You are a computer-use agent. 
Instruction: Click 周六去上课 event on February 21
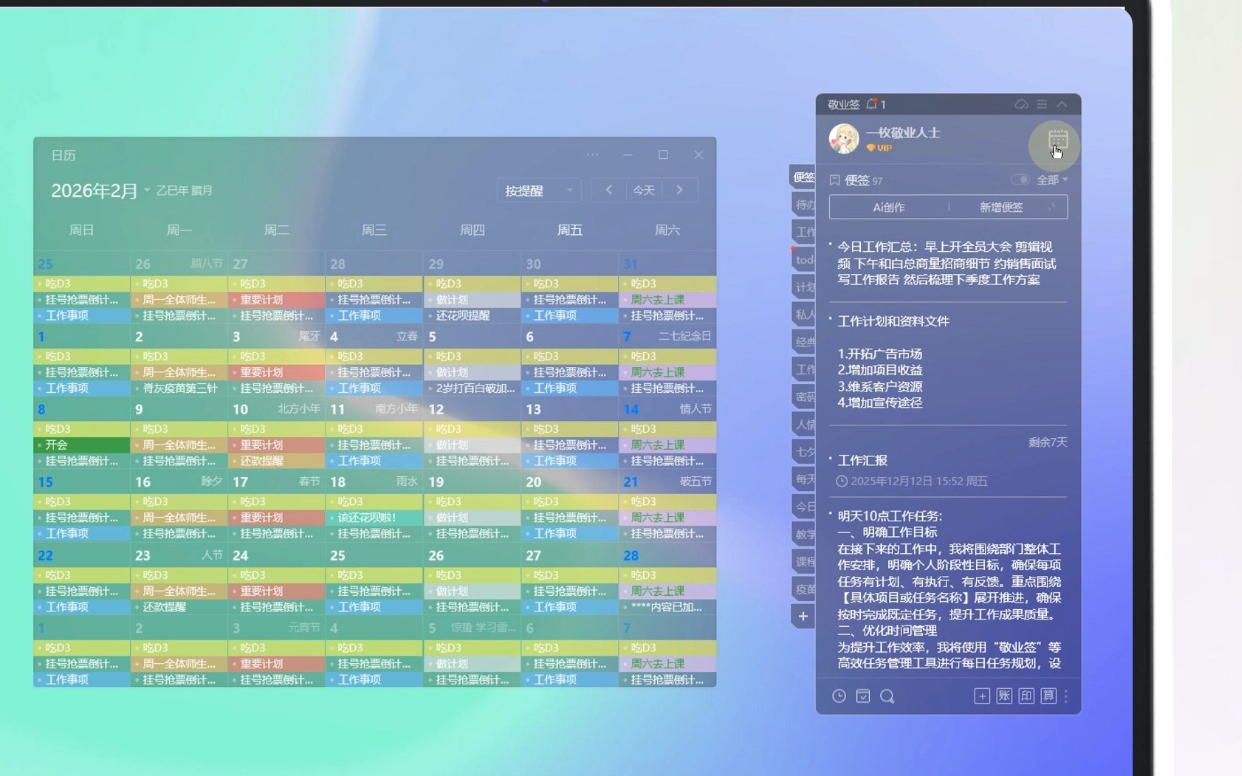point(667,517)
